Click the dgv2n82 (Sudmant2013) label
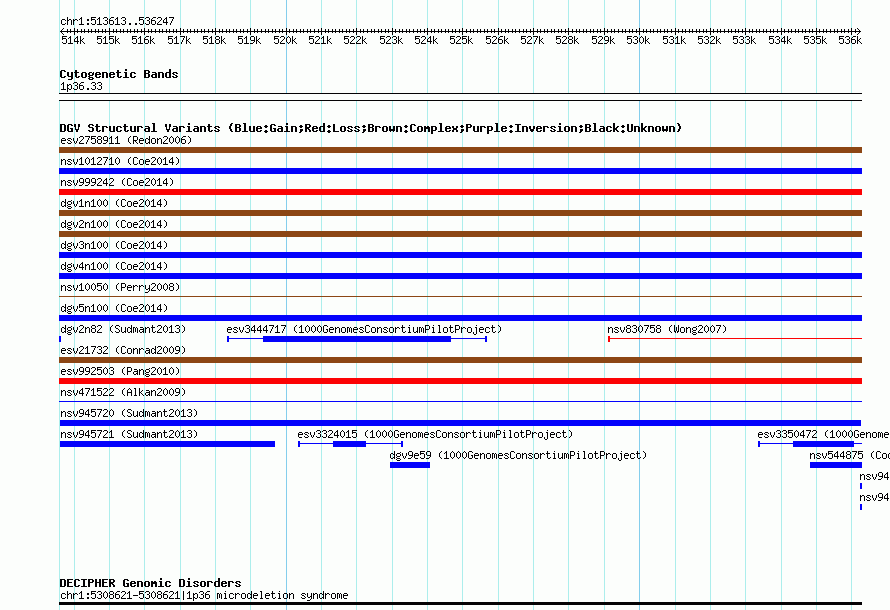 pyautogui.click(x=123, y=329)
